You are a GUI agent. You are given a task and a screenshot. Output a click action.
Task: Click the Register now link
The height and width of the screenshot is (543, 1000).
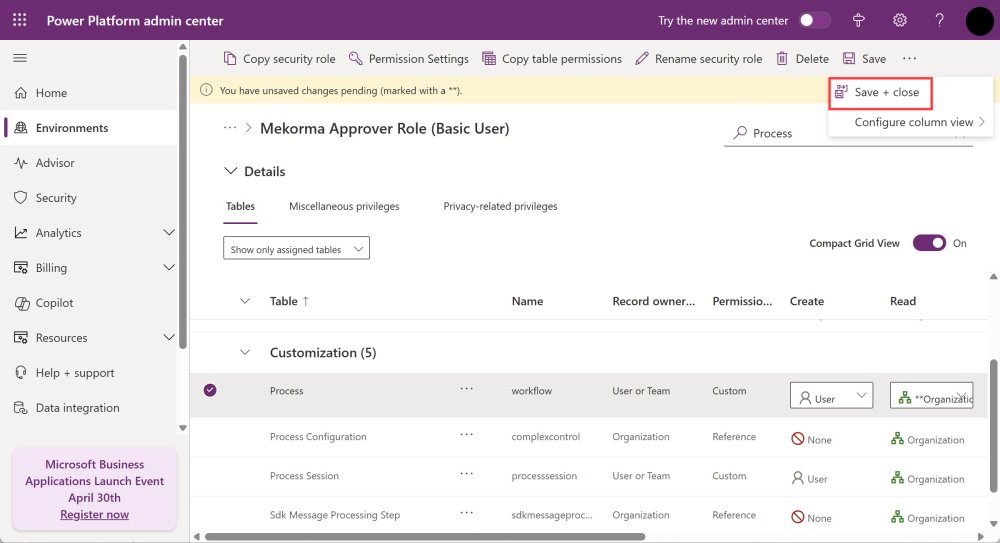(94, 514)
